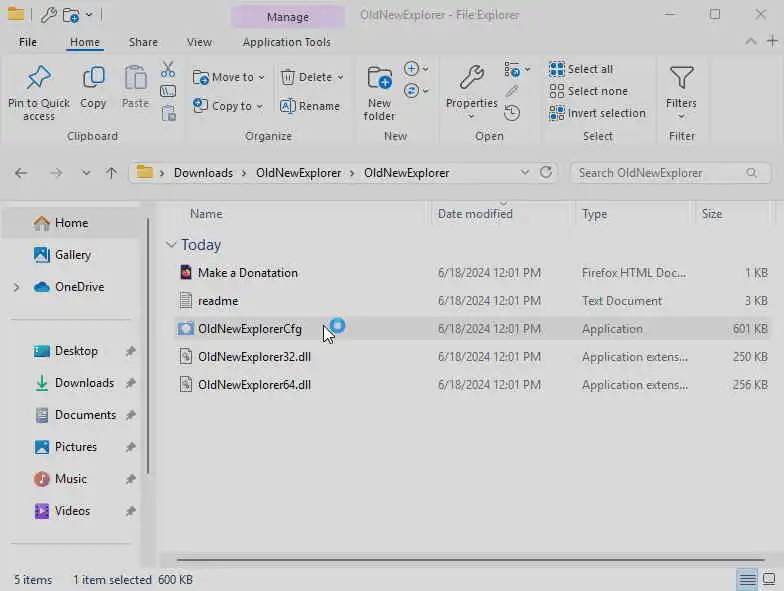
Task: Click the Downloads breadcrumb
Action: coord(203,172)
